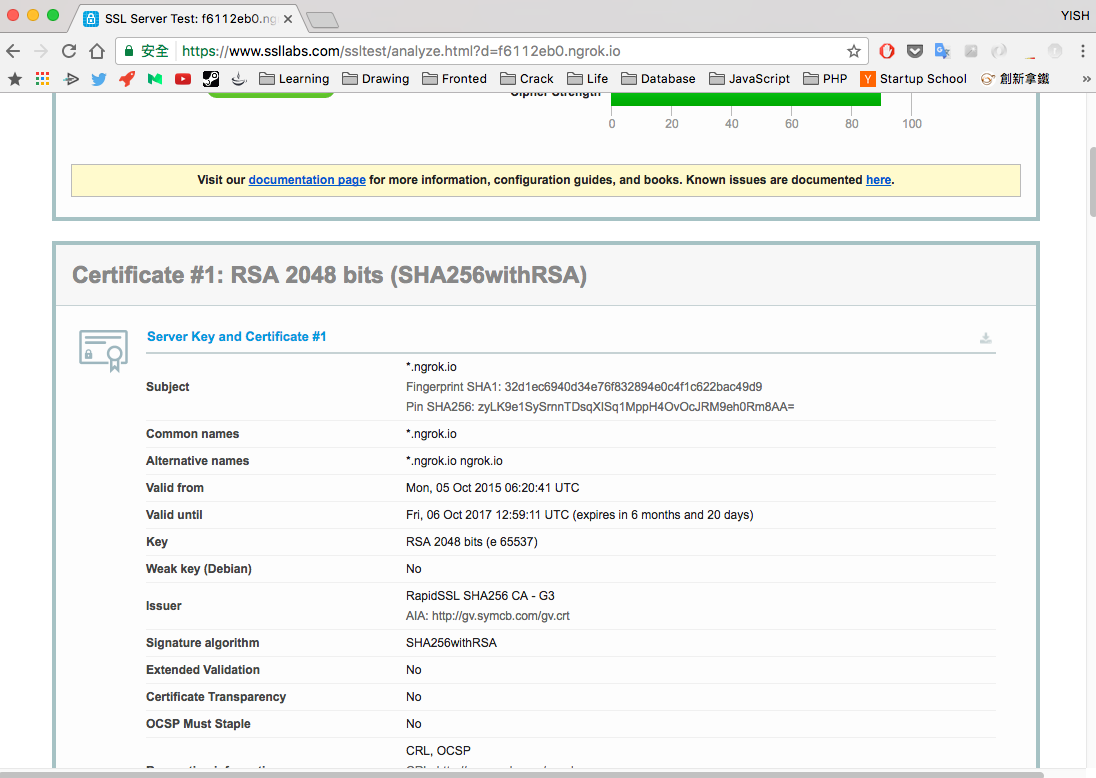Click the grayed wand extension icon

[x=971, y=51]
